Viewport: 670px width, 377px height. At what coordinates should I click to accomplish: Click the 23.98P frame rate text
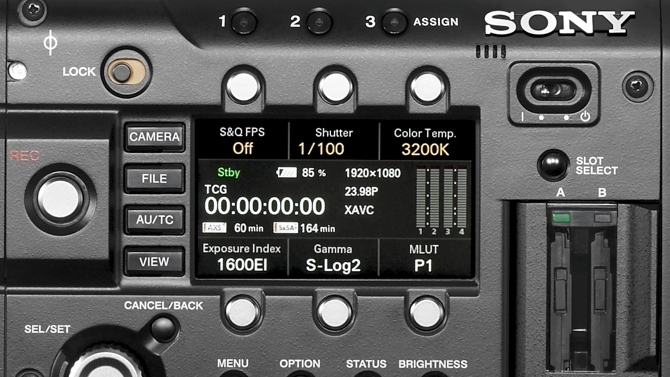361,191
